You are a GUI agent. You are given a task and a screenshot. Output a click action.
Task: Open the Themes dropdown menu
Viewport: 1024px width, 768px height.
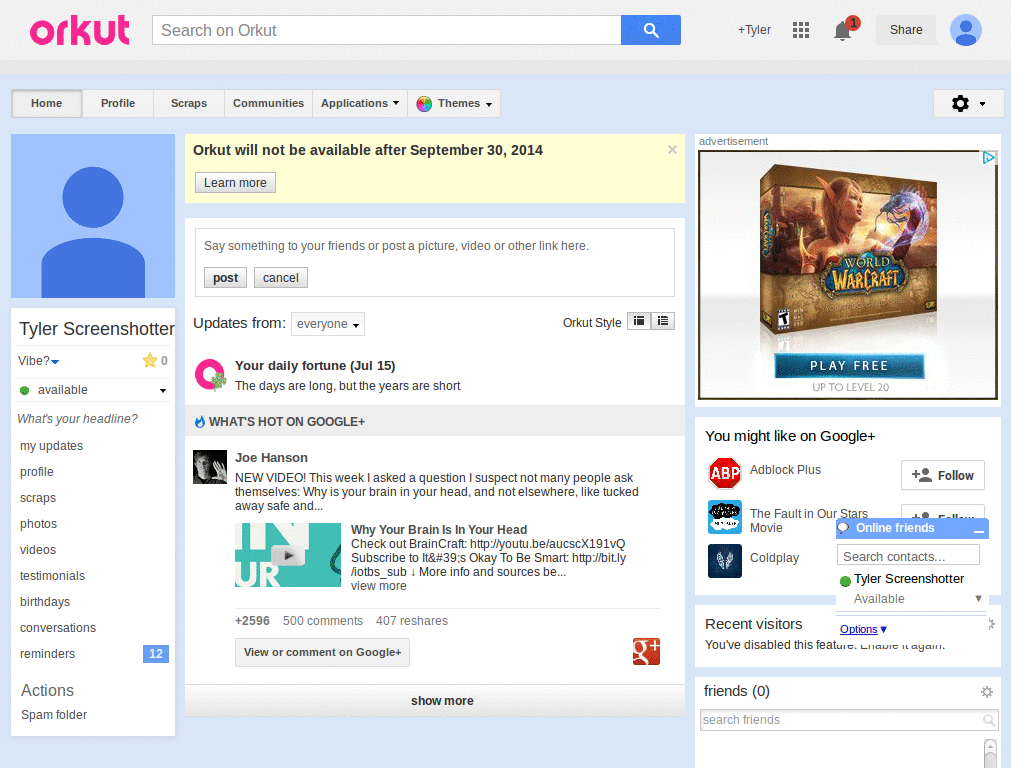pyautogui.click(x=455, y=103)
